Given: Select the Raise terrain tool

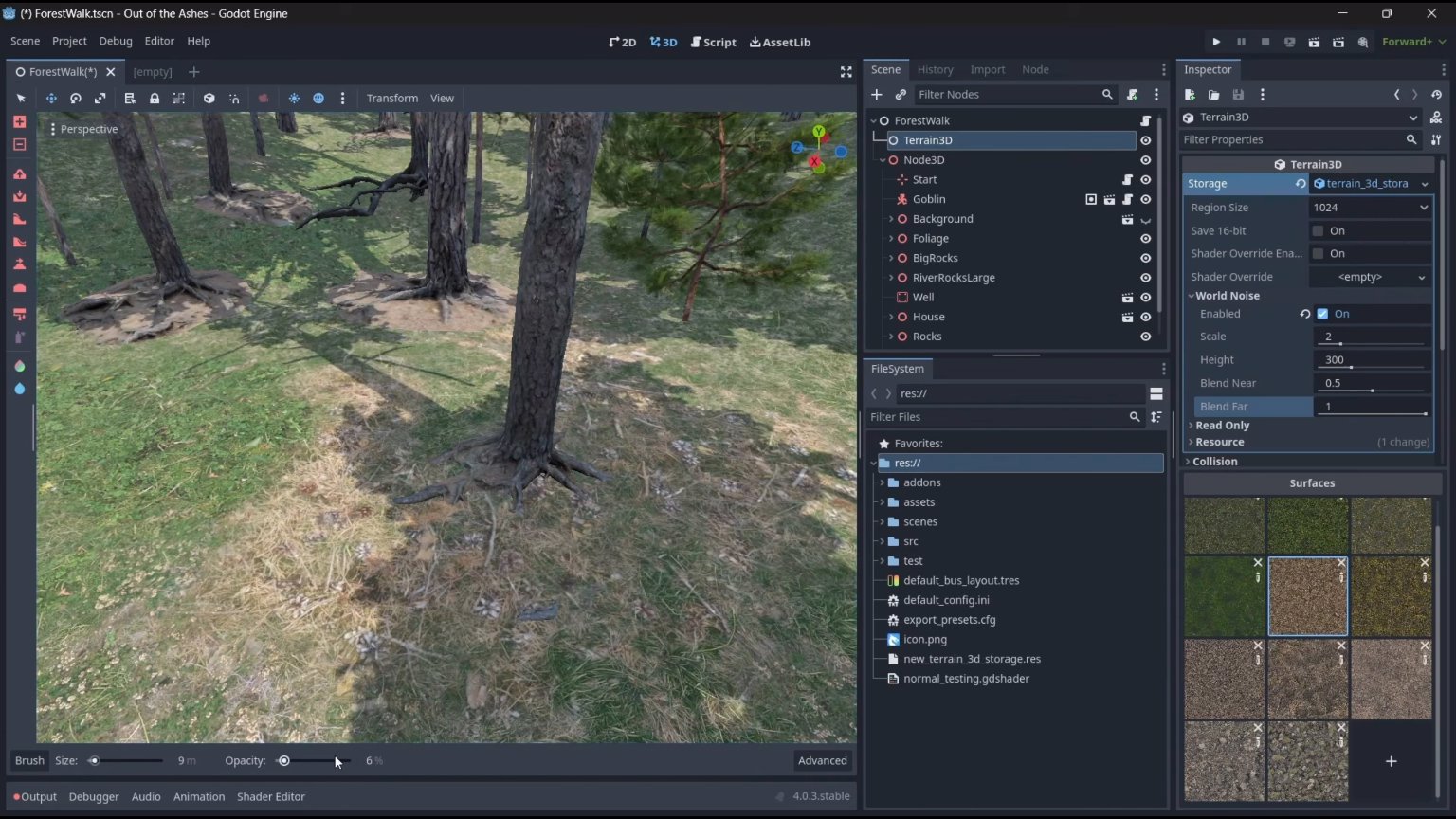Looking at the screenshot, I should [19, 174].
